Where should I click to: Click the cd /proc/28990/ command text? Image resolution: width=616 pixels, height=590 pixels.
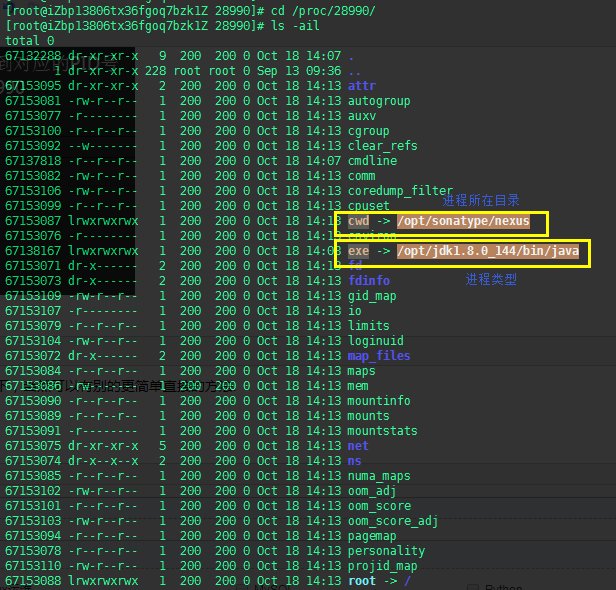point(323,11)
